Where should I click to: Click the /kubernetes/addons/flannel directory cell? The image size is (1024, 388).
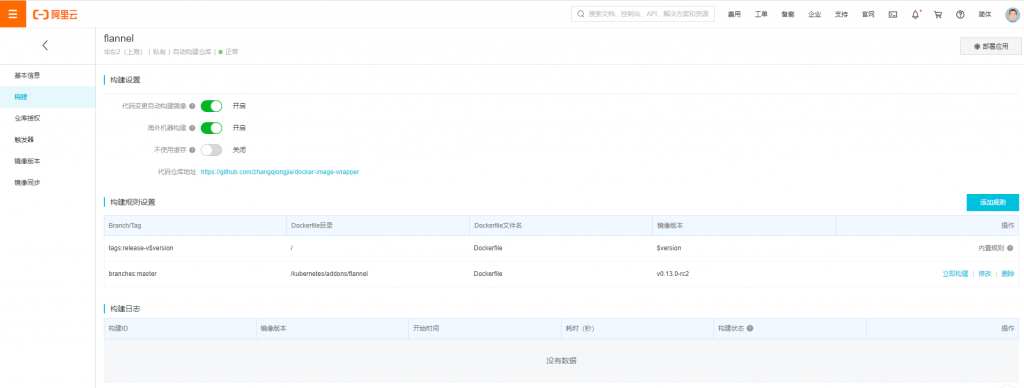click(x=329, y=274)
